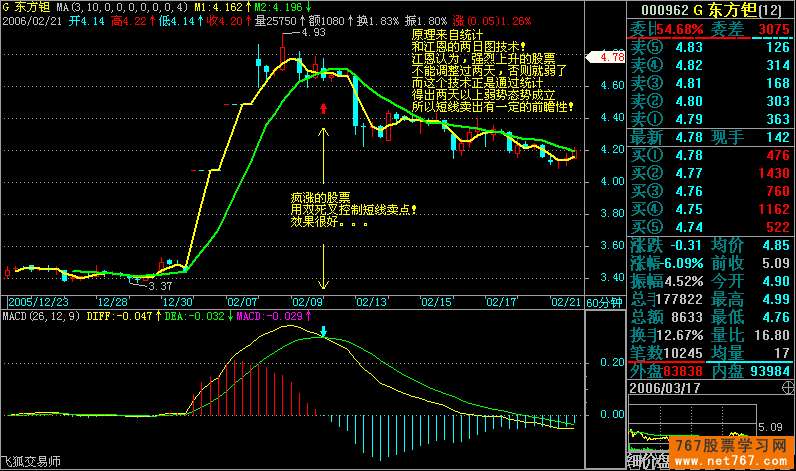Click the 4.93 peak price label

(313, 32)
